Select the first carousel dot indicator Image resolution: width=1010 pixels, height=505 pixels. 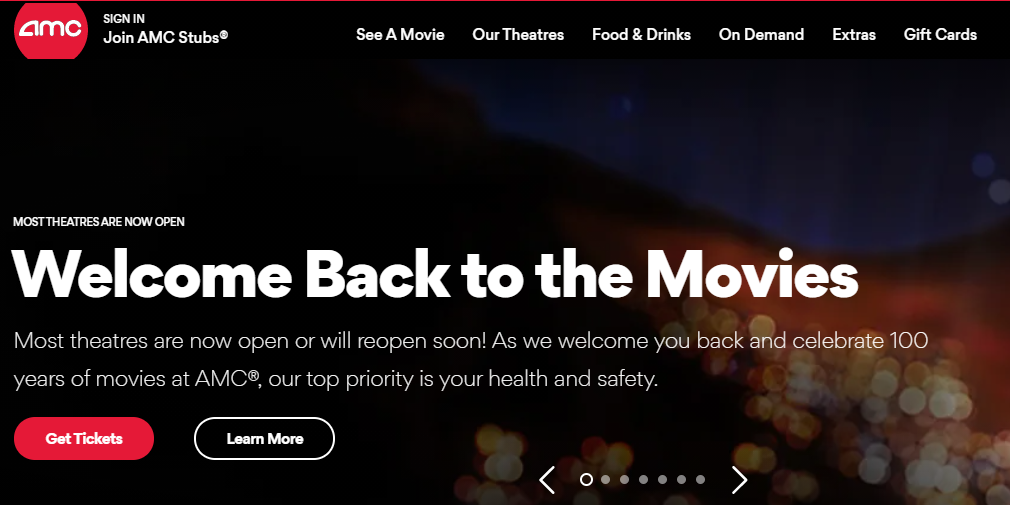586,479
